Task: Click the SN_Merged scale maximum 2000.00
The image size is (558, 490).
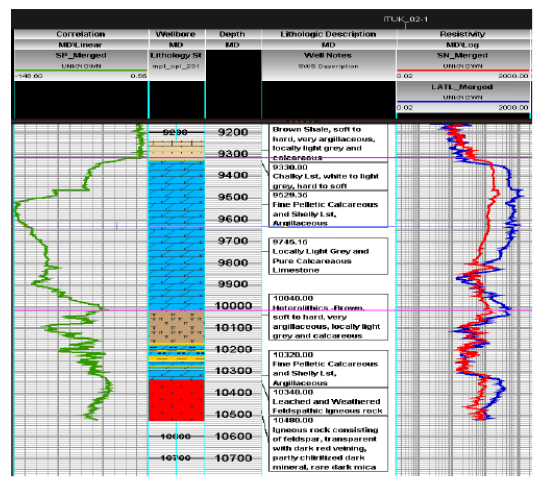Action: [513, 76]
